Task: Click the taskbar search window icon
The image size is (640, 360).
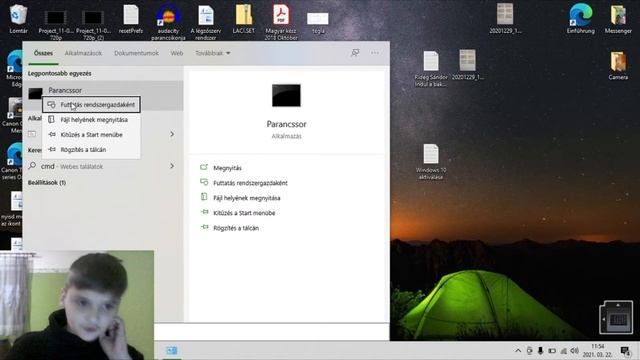Action: (x=171, y=350)
